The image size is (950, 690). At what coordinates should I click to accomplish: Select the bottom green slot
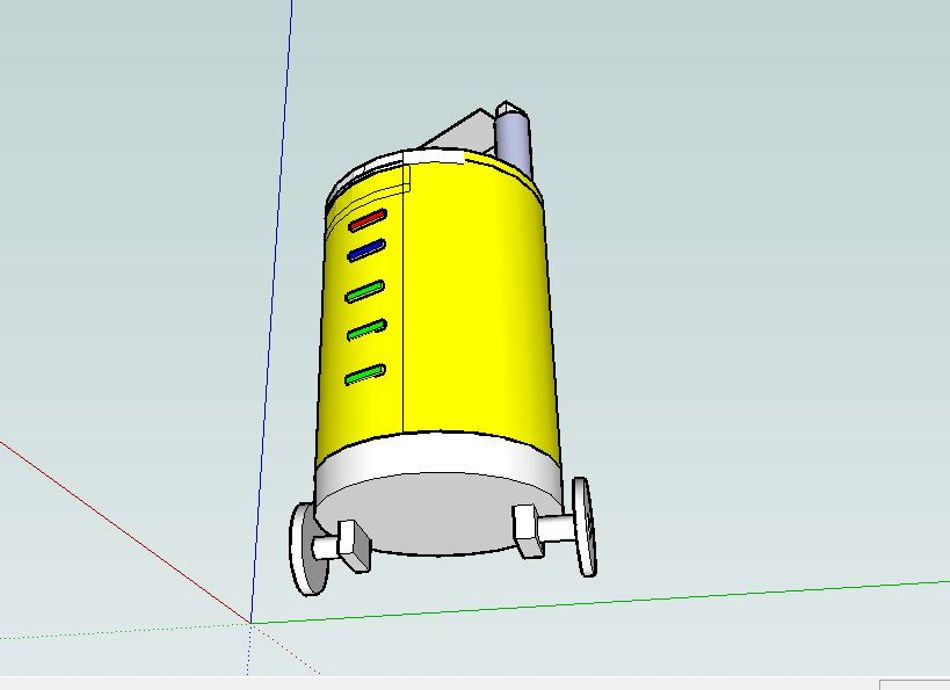click(365, 376)
